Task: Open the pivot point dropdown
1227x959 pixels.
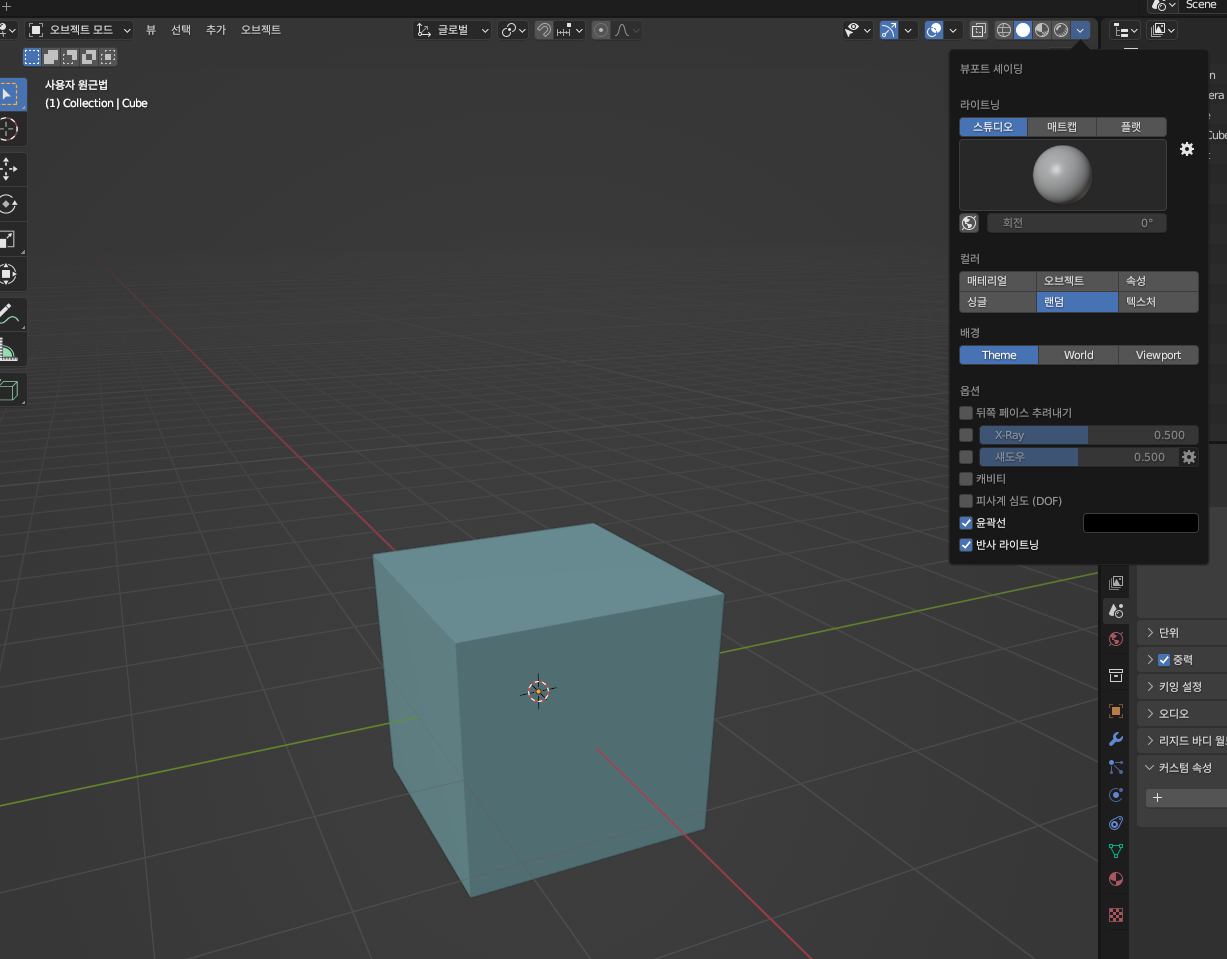Action: pyautogui.click(x=514, y=30)
